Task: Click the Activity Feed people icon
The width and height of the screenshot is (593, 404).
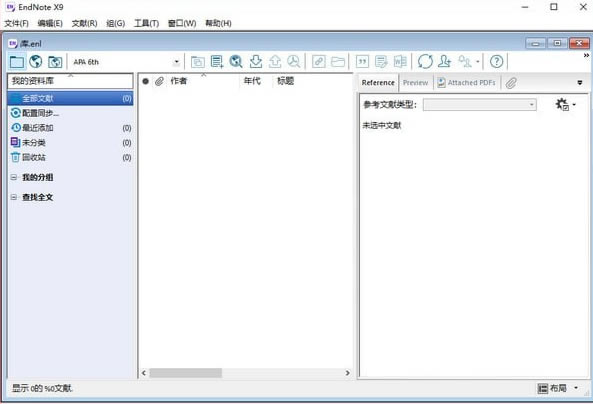Action: point(465,61)
